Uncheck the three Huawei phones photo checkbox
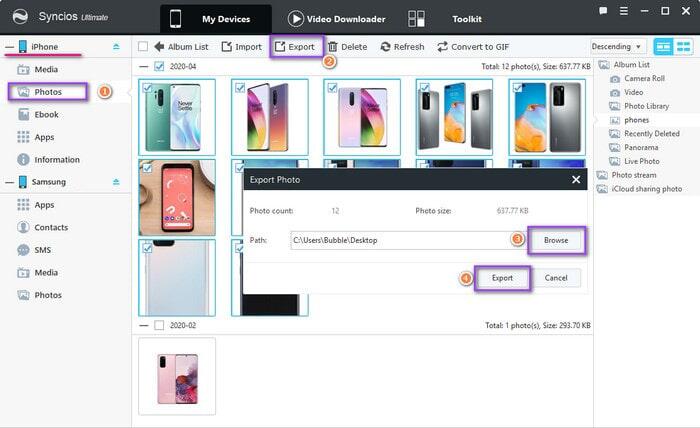This screenshot has height=428, width=700. pyautogui.click(x=425, y=88)
